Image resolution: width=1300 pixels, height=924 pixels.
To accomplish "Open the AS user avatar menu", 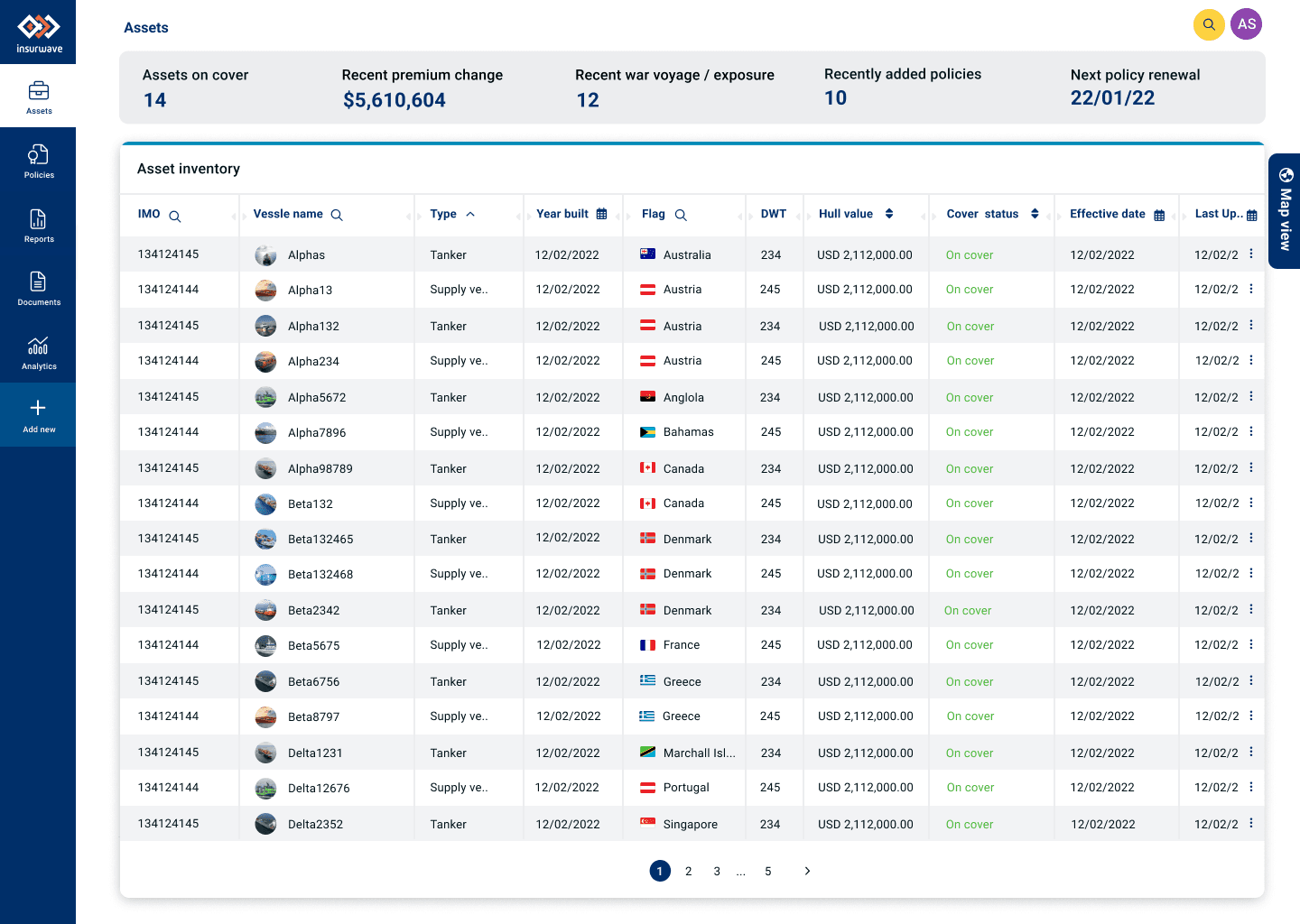I will point(1247,24).
